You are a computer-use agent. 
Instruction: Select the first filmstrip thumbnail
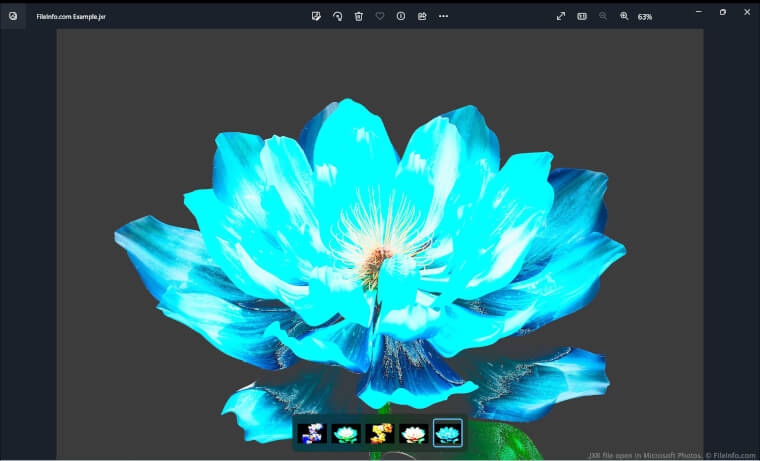point(312,433)
